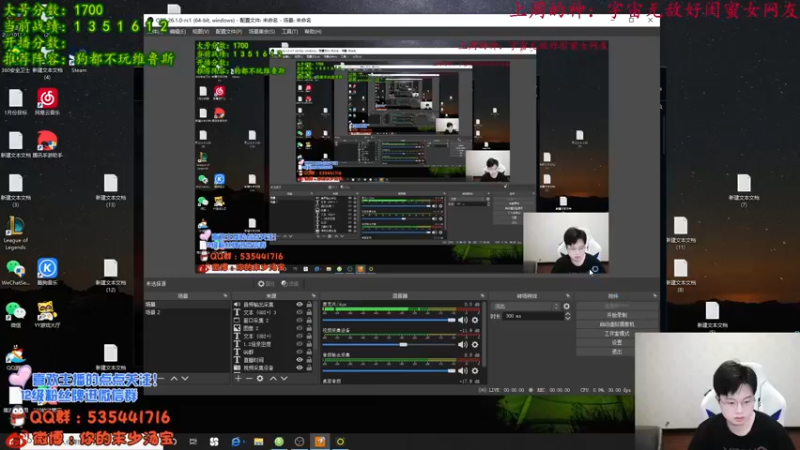Click 启动虚拟摄像机 button

617,324
